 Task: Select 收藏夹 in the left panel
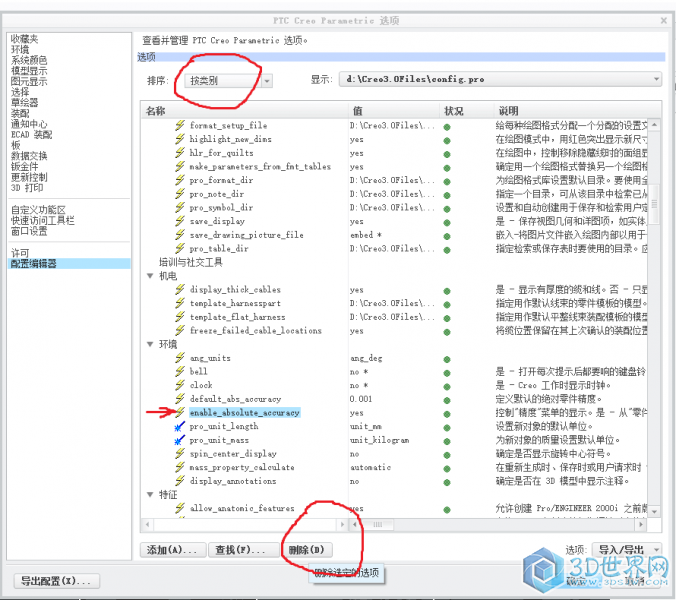(25, 39)
